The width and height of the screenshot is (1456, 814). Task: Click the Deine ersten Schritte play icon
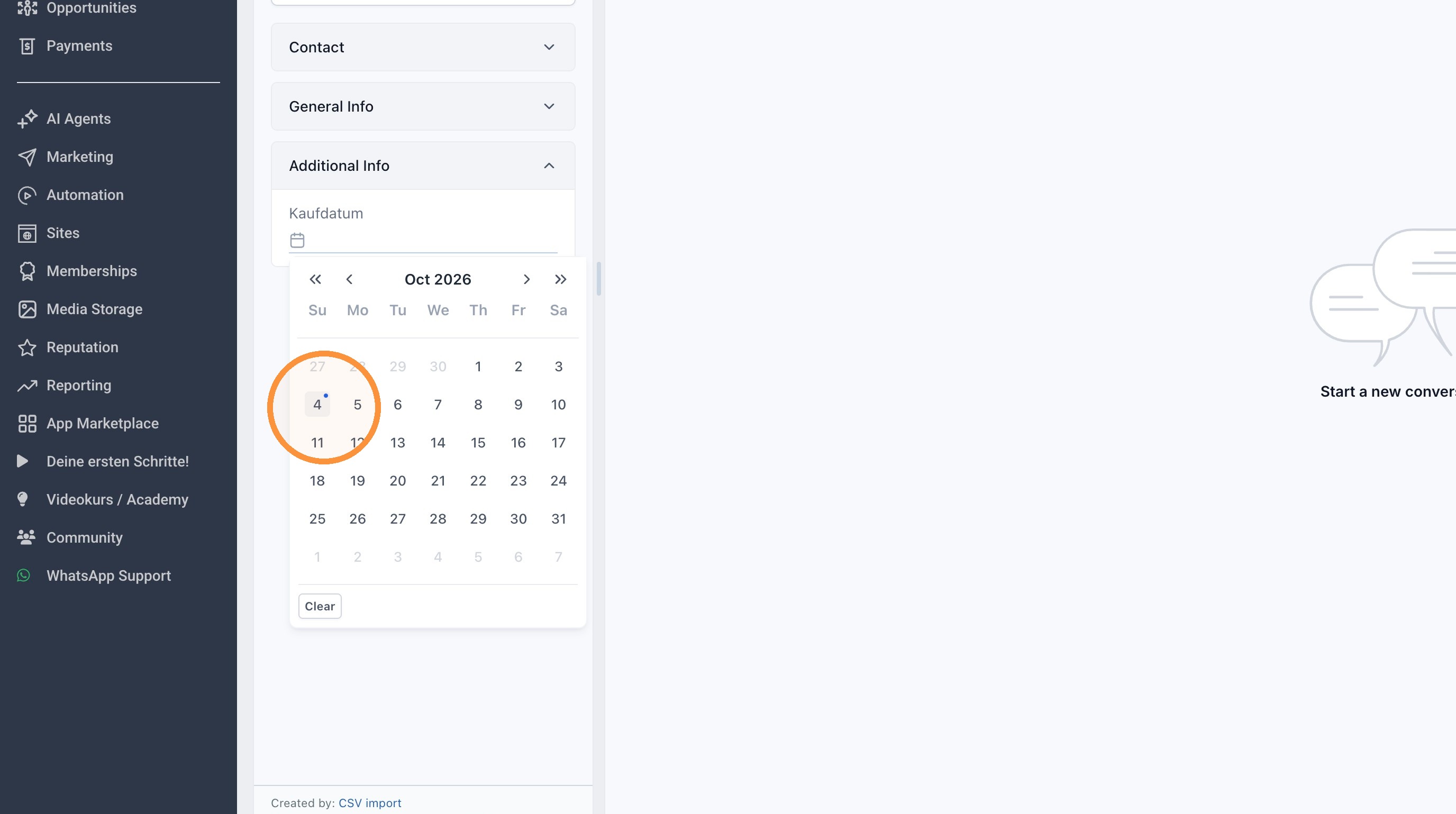[x=23, y=462]
